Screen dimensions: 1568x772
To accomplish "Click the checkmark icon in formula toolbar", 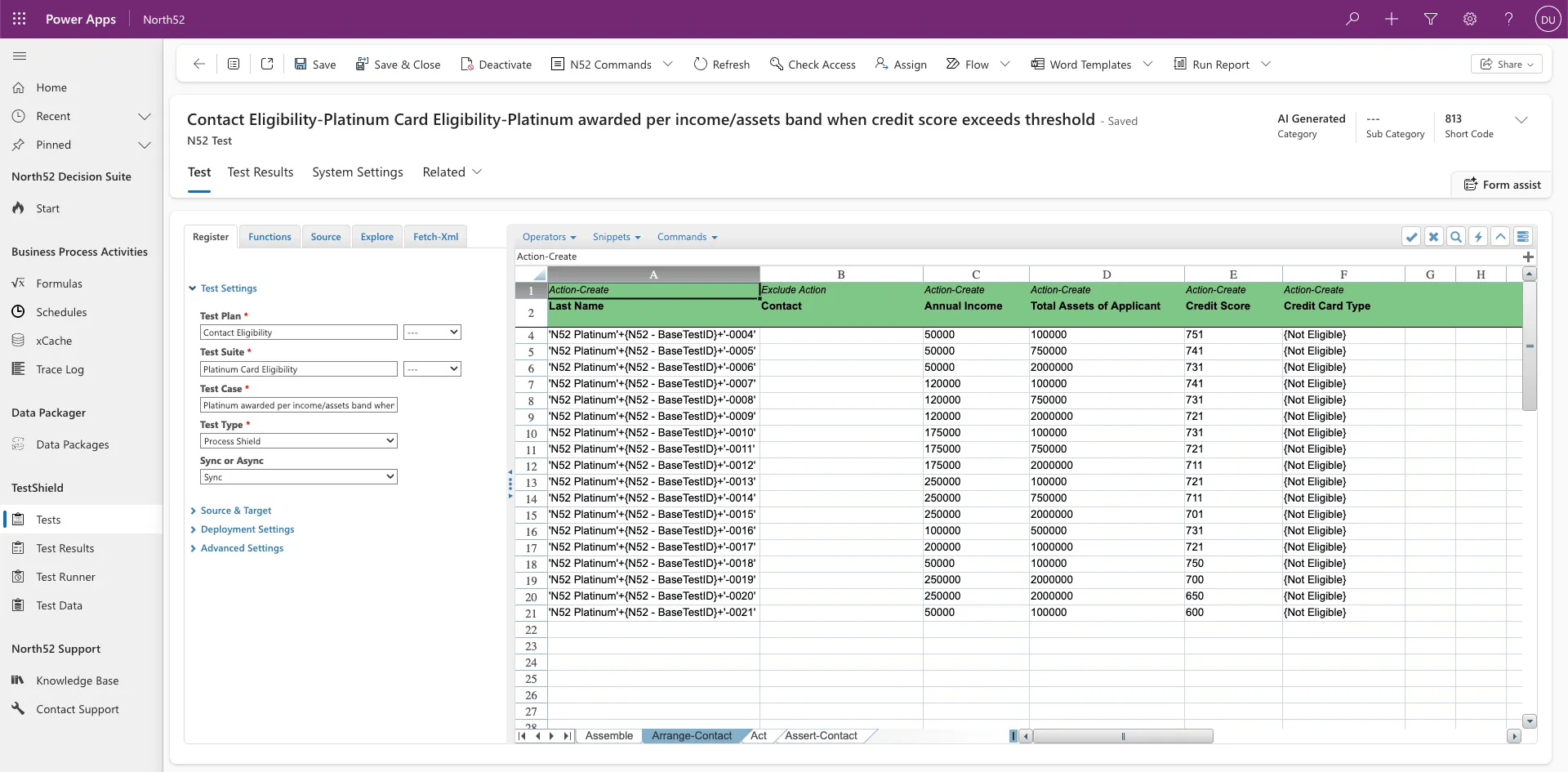I will pos(1411,237).
